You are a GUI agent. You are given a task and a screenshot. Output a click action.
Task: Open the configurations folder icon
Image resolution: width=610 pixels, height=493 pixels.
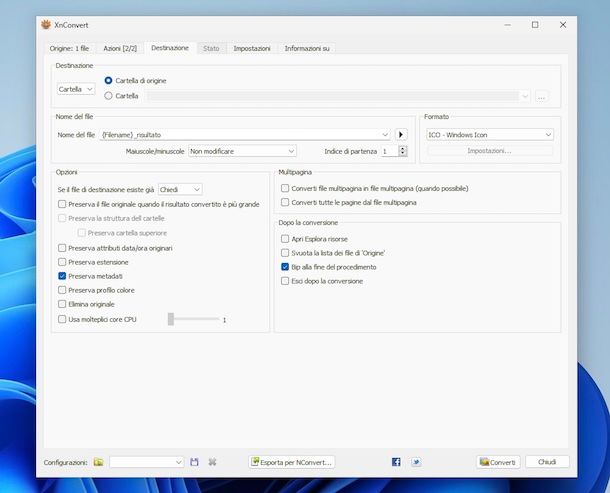pyautogui.click(x=98, y=462)
